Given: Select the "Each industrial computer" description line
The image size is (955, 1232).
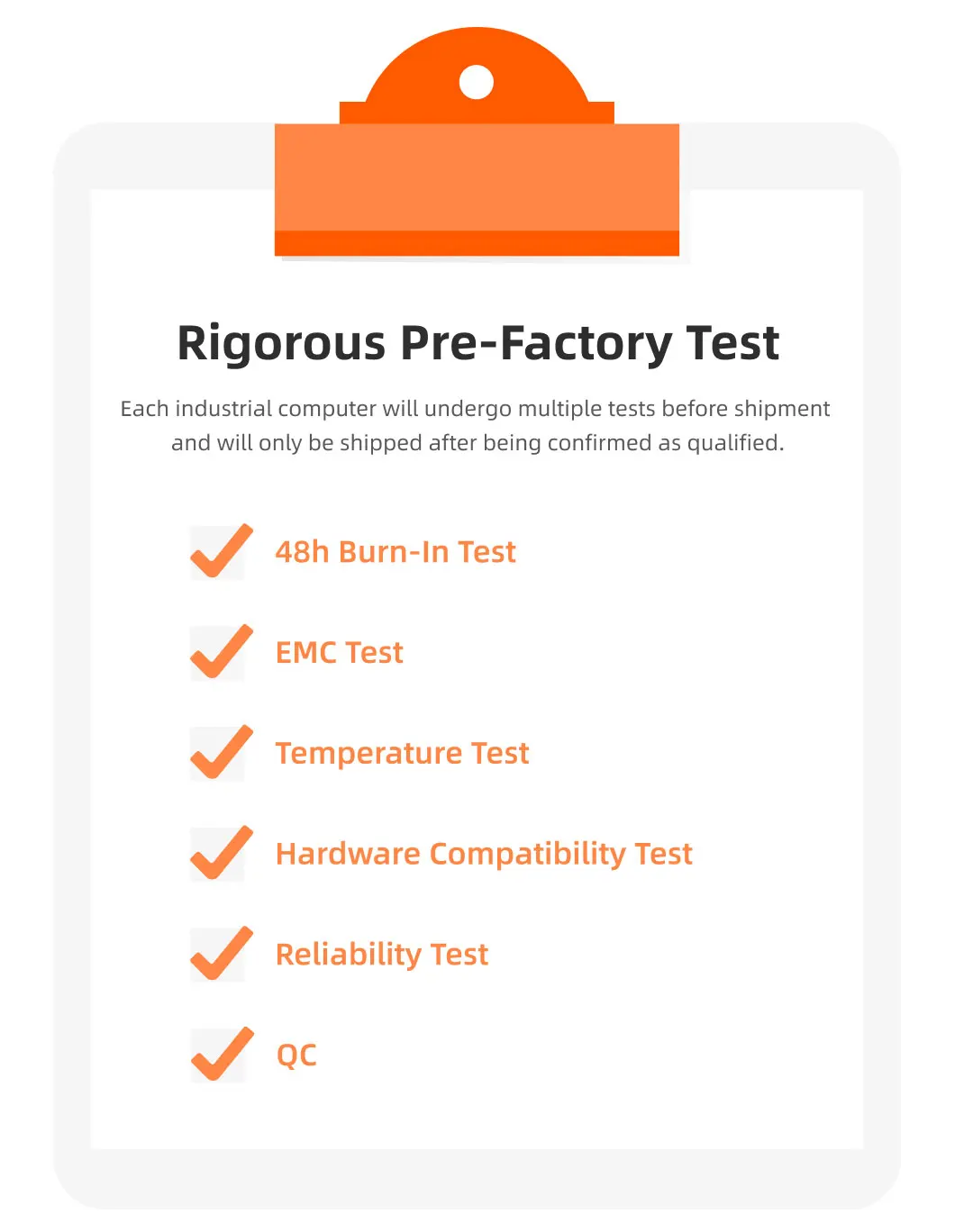Looking at the screenshot, I should [475, 409].
